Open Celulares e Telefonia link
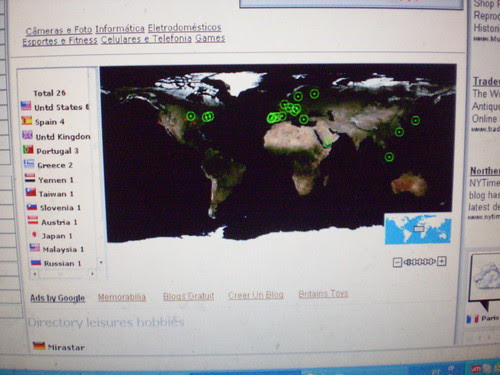The height and width of the screenshot is (375, 500). coord(146,39)
